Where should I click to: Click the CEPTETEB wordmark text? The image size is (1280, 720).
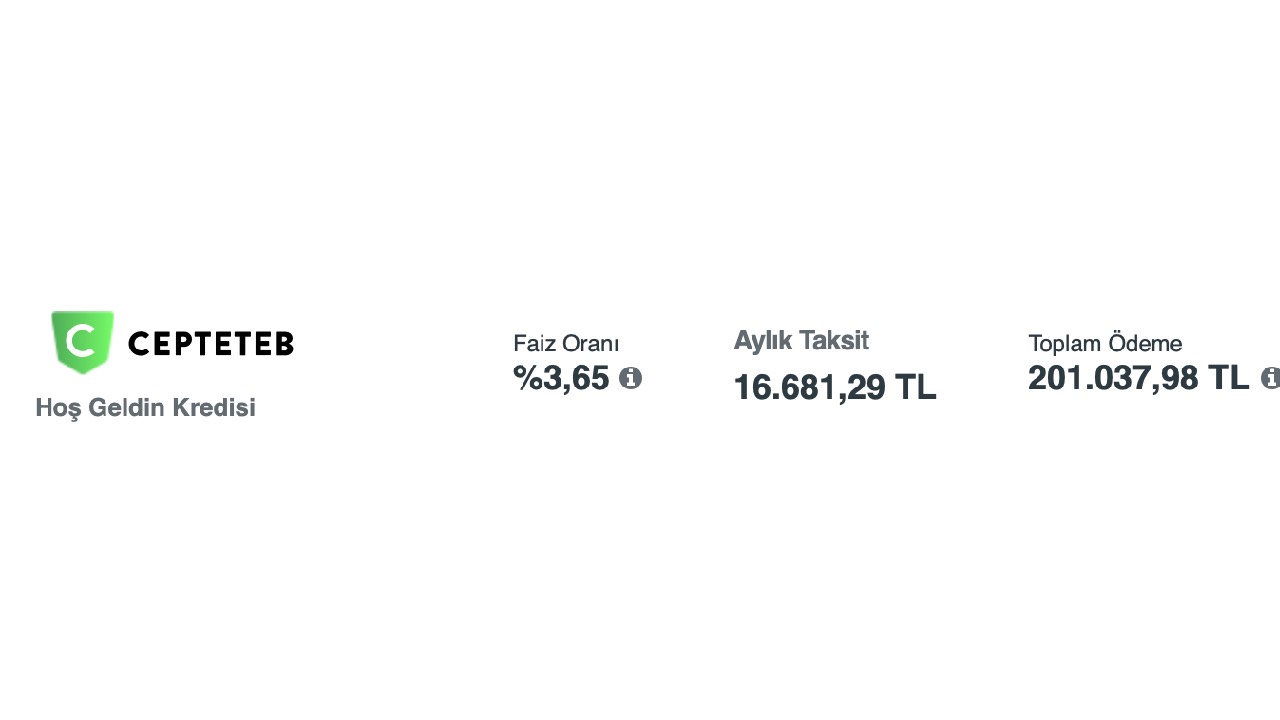[x=211, y=344]
